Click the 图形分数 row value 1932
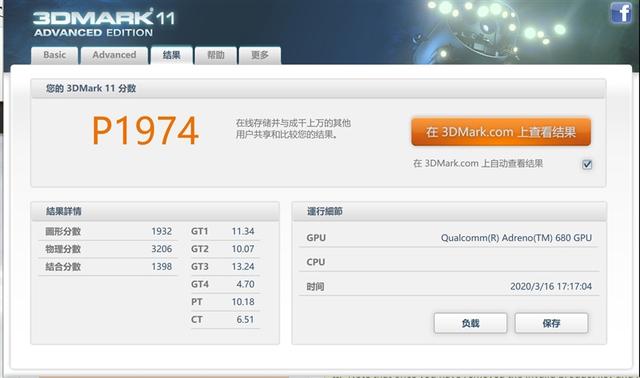The width and height of the screenshot is (640, 378). [x=162, y=231]
